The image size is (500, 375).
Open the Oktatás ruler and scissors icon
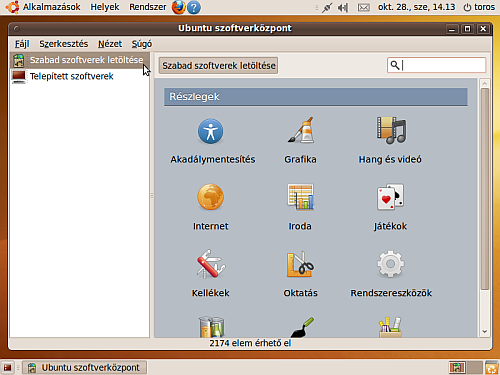tap(300, 264)
